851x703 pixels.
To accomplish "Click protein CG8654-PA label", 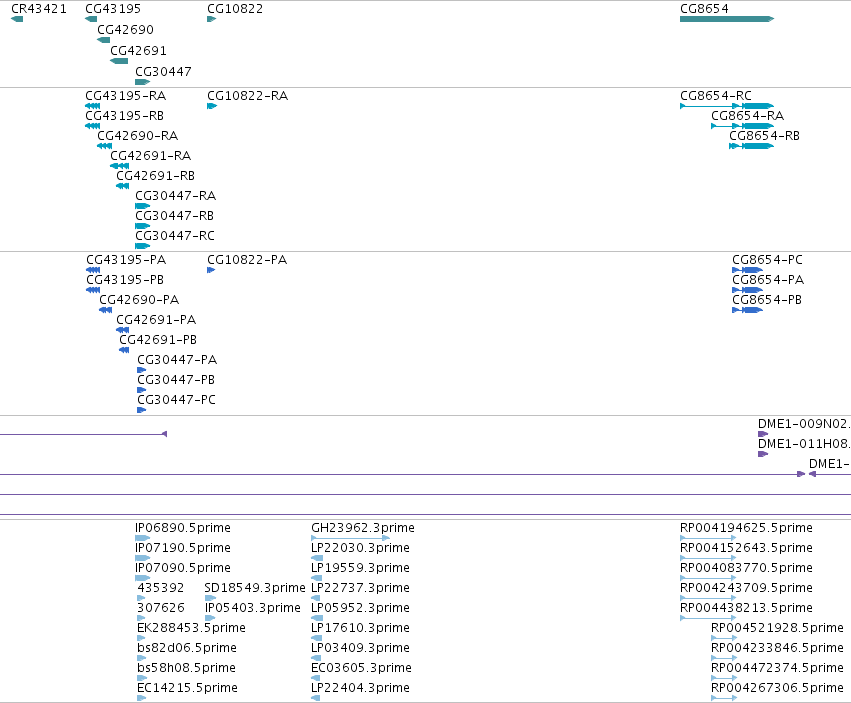I will [x=769, y=280].
